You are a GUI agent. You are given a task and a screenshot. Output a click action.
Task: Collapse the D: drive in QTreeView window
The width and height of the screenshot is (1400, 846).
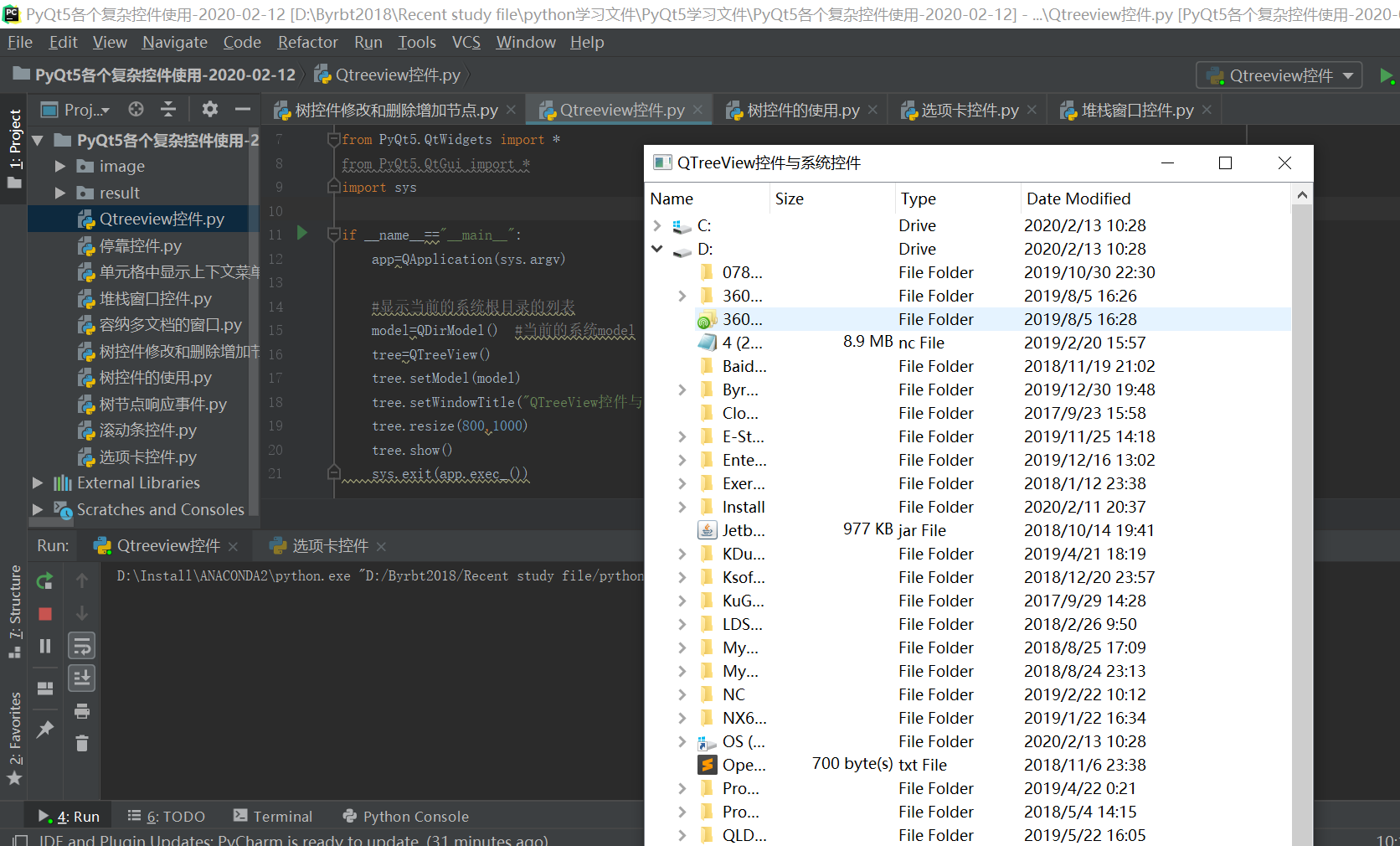pyautogui.click(x=657, y=249)
